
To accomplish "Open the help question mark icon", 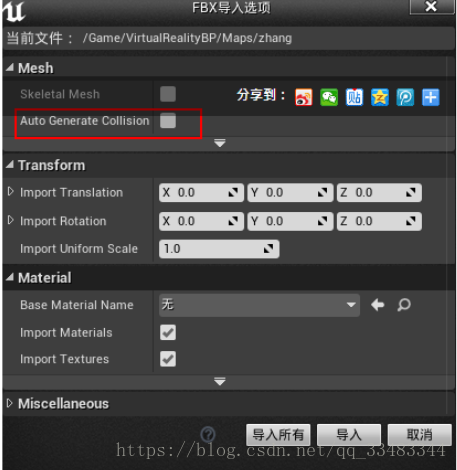I will click(x=208, y=434).
